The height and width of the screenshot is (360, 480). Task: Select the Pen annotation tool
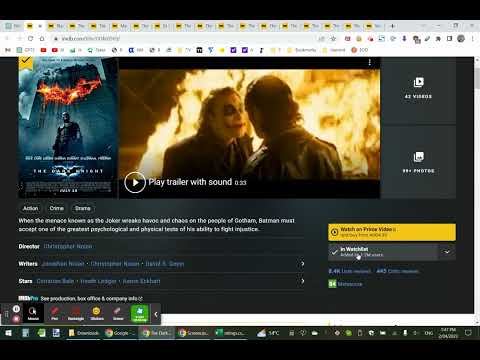click(55, 314)
